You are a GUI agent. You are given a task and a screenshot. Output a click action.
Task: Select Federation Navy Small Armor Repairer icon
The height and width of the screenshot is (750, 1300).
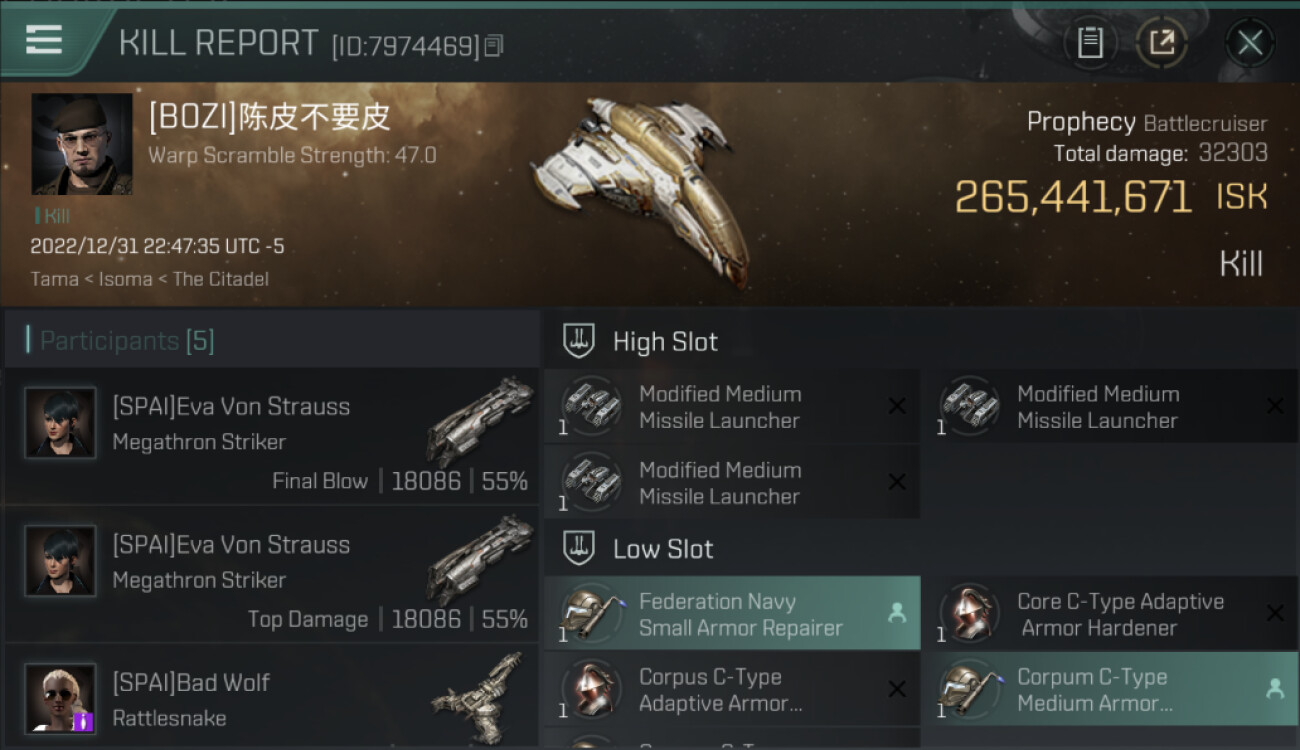click(592, 614)
